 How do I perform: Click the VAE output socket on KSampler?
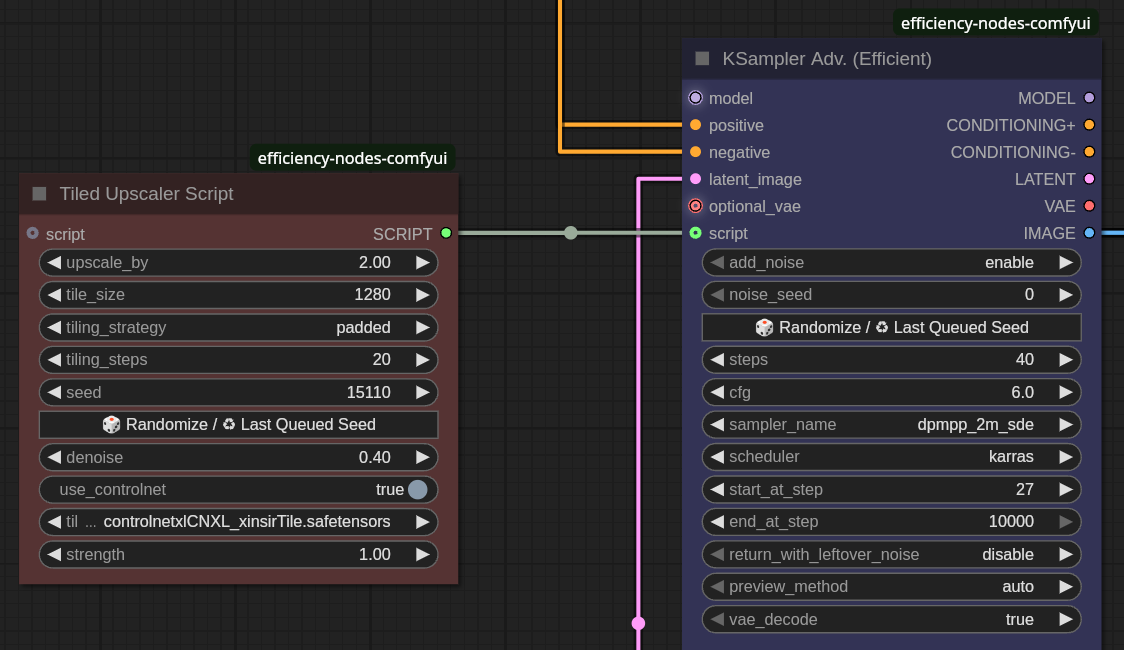(x=1090, y=206)
